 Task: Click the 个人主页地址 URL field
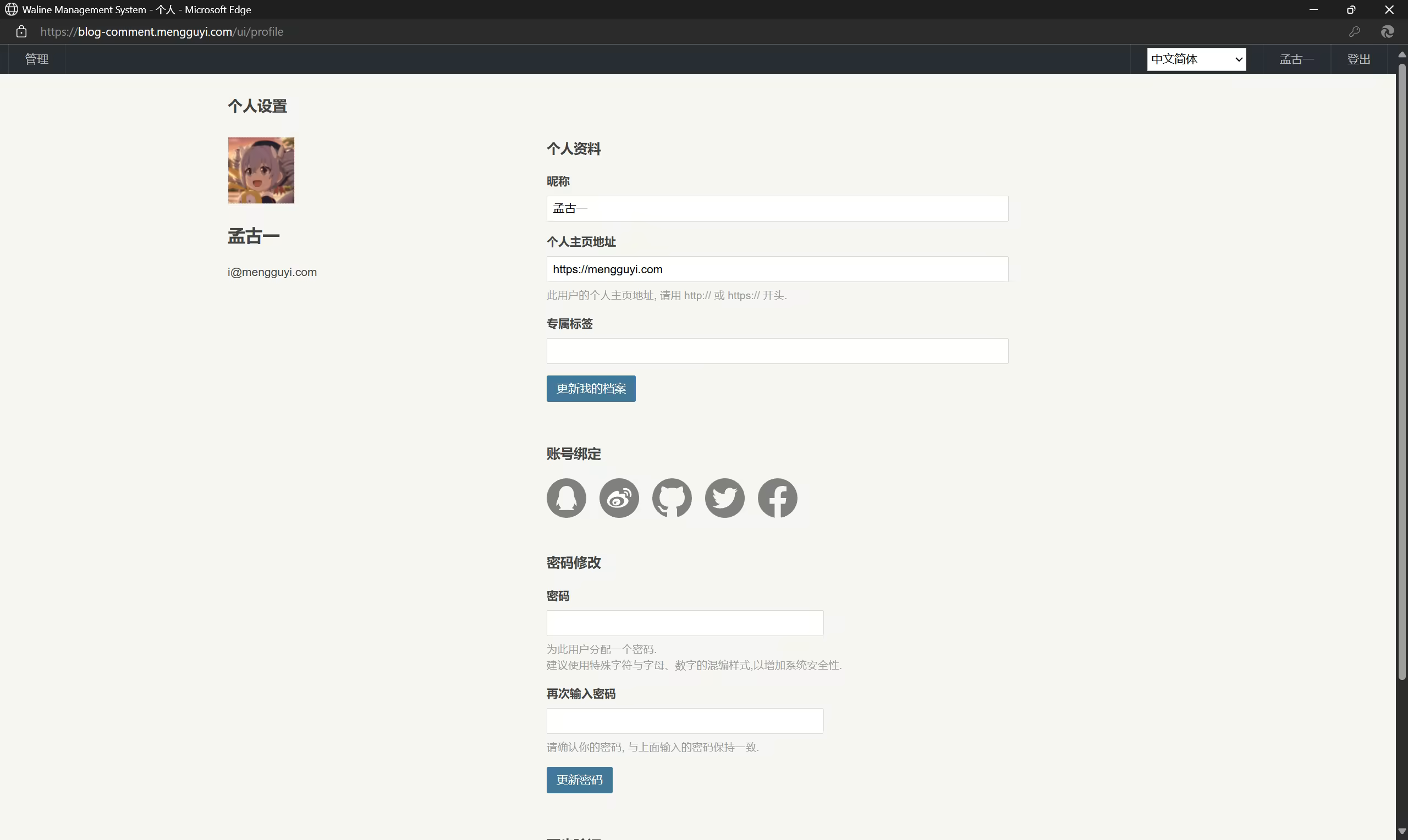pyautogui.click(x=777, y=269)
